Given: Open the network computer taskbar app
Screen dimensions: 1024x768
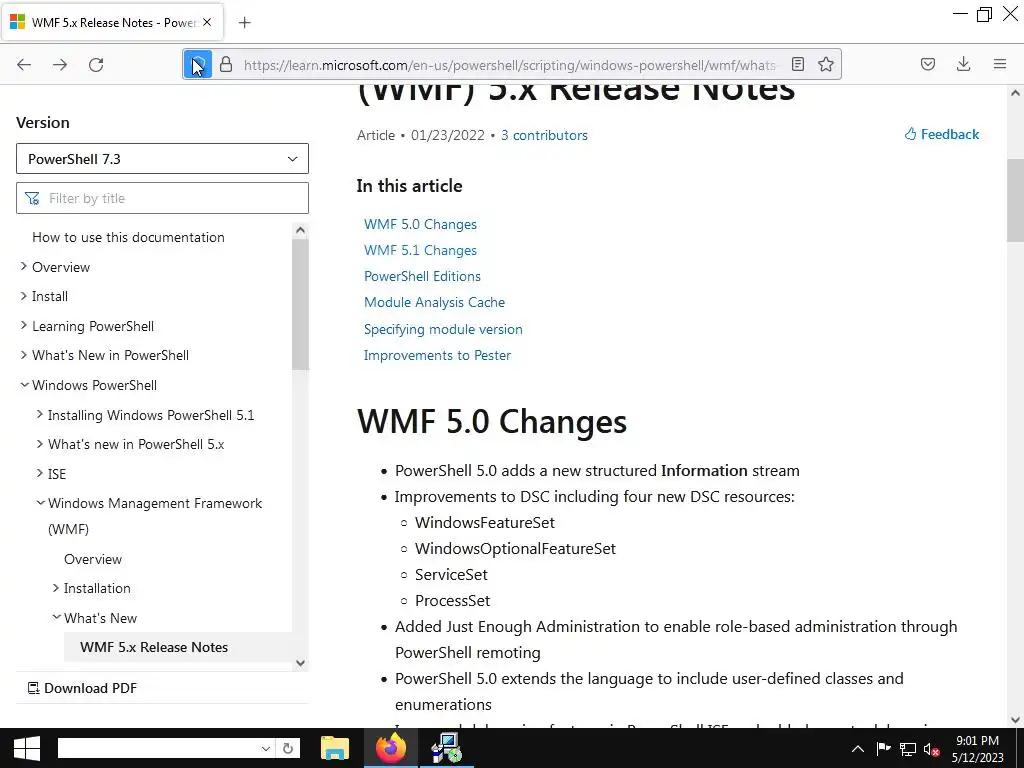Looking at the screenshot, I should (x=447, y=748).
